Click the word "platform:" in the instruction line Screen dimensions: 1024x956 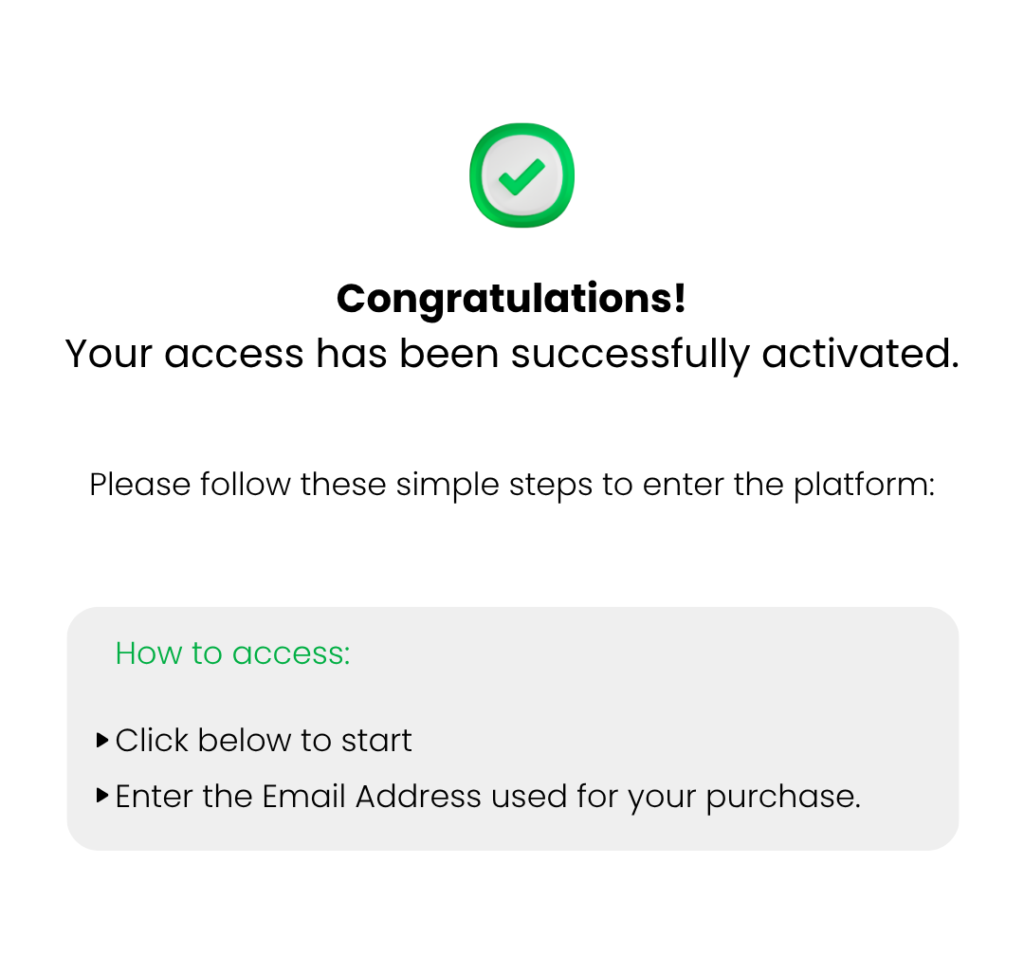tap(864, 485)
